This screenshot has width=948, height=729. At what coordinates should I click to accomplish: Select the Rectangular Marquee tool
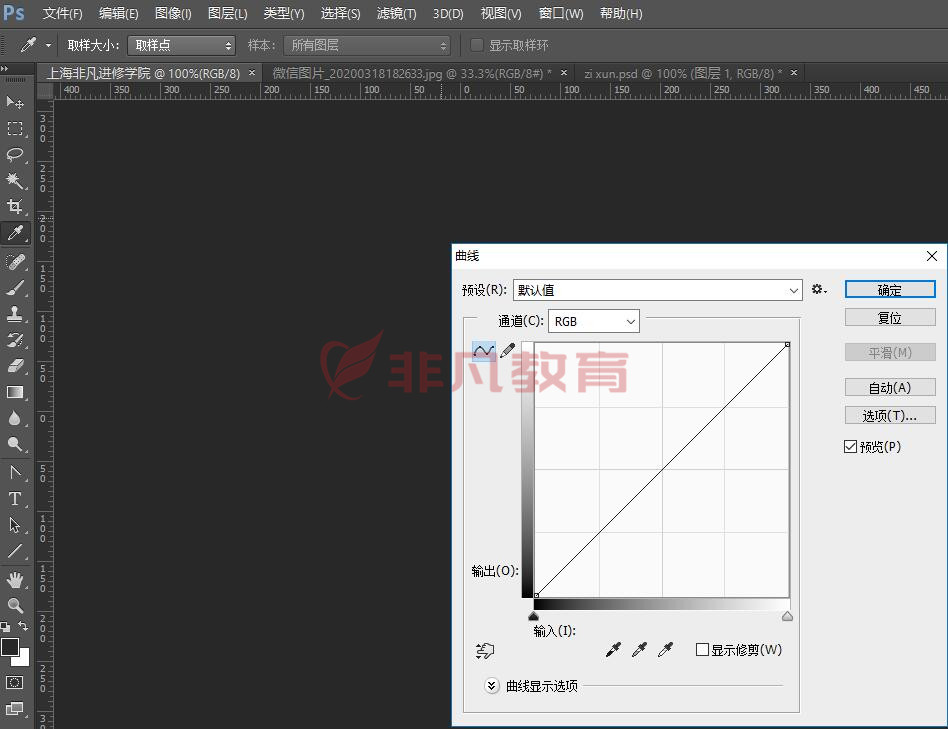[x=15, y=129]
